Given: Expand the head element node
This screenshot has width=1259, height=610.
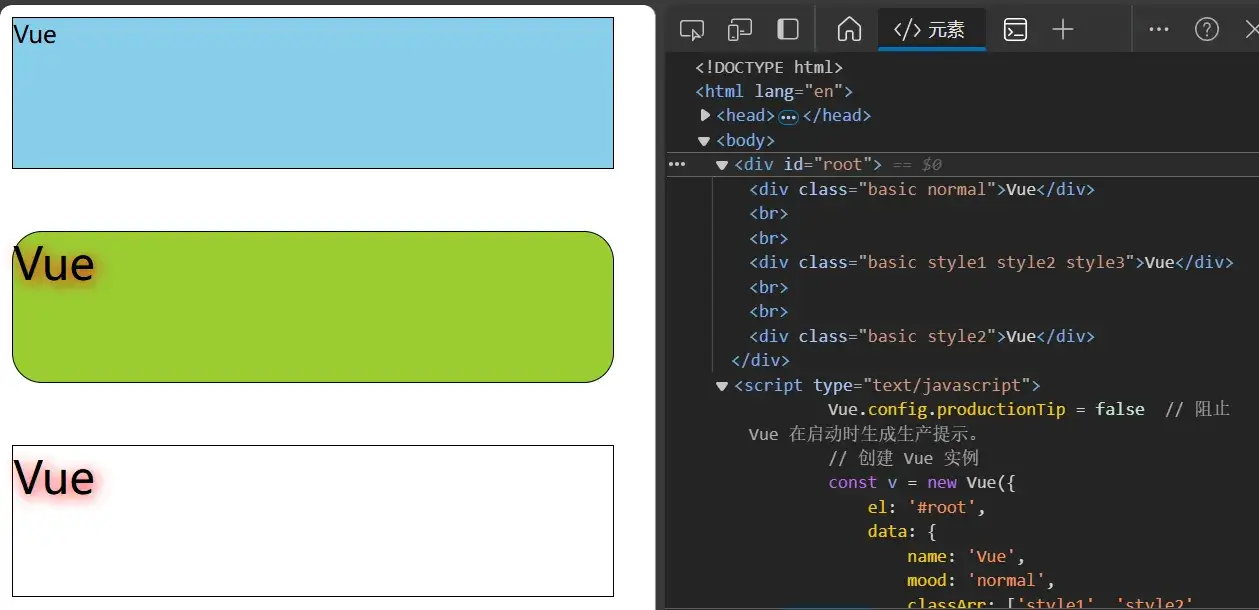Looking at the screenshot, I should [x=706, y=115].
